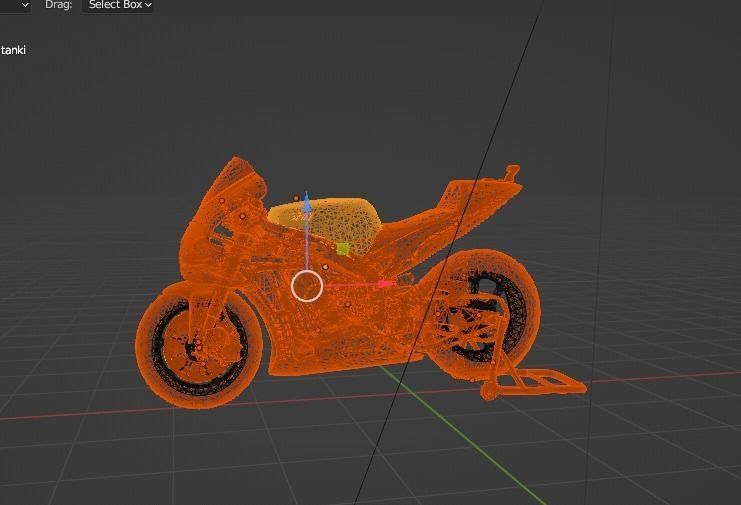Select the motorcycle front wheel mesh
This screenshot has width=741, height=505.
click(x=198, y=344)
